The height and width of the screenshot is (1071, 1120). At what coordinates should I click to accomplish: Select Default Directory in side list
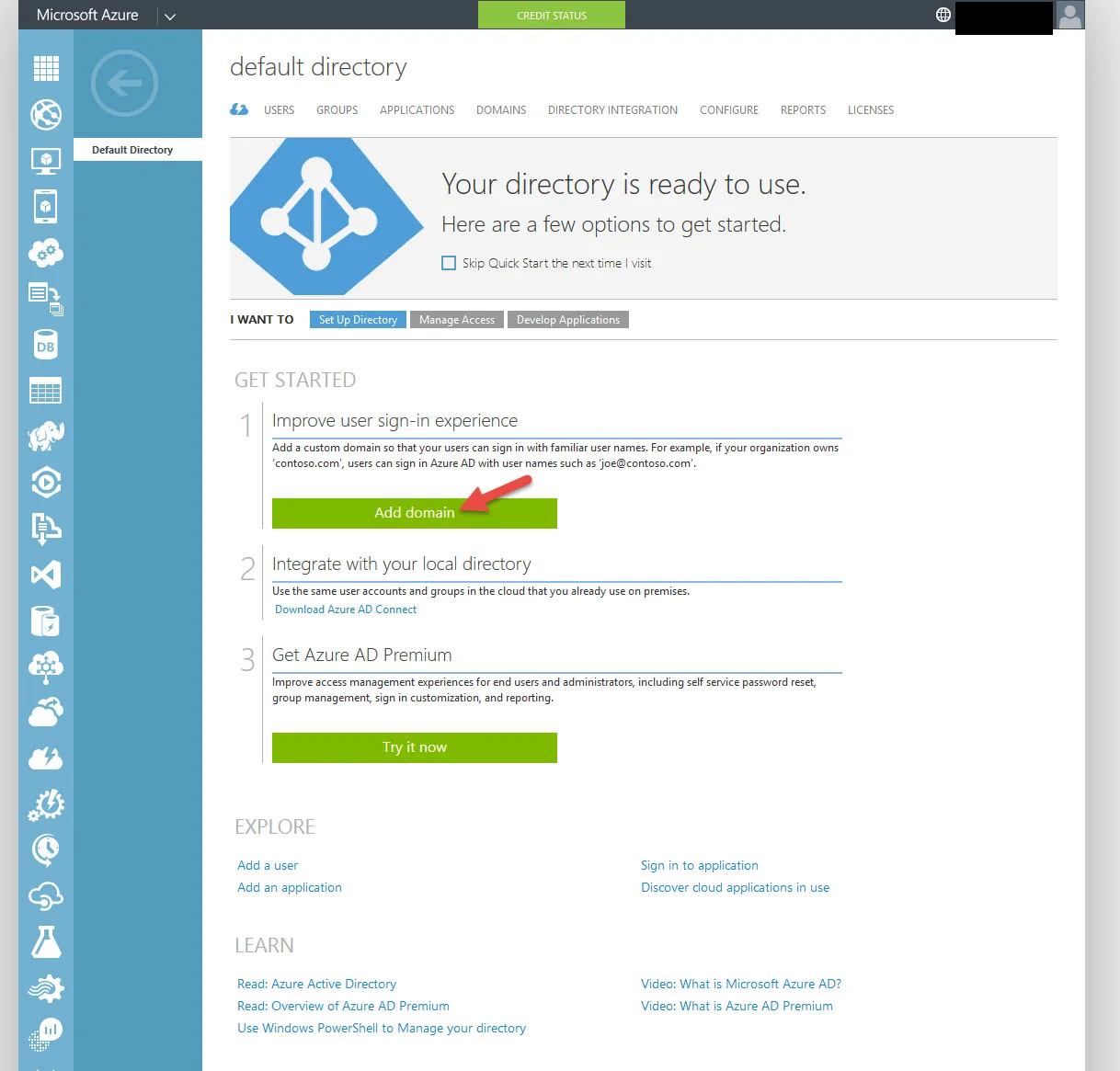click(x=138, y=150)
